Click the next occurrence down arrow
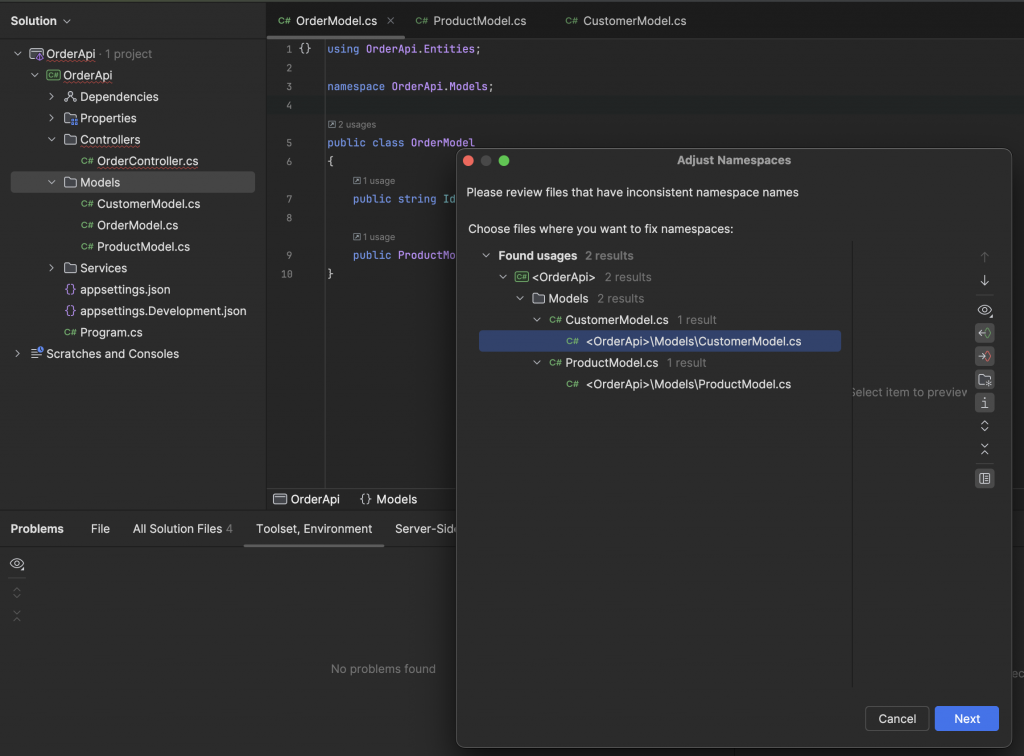The width and height of the screenshot is (1024, 756). pyautogui.click(x=985, y=281)
